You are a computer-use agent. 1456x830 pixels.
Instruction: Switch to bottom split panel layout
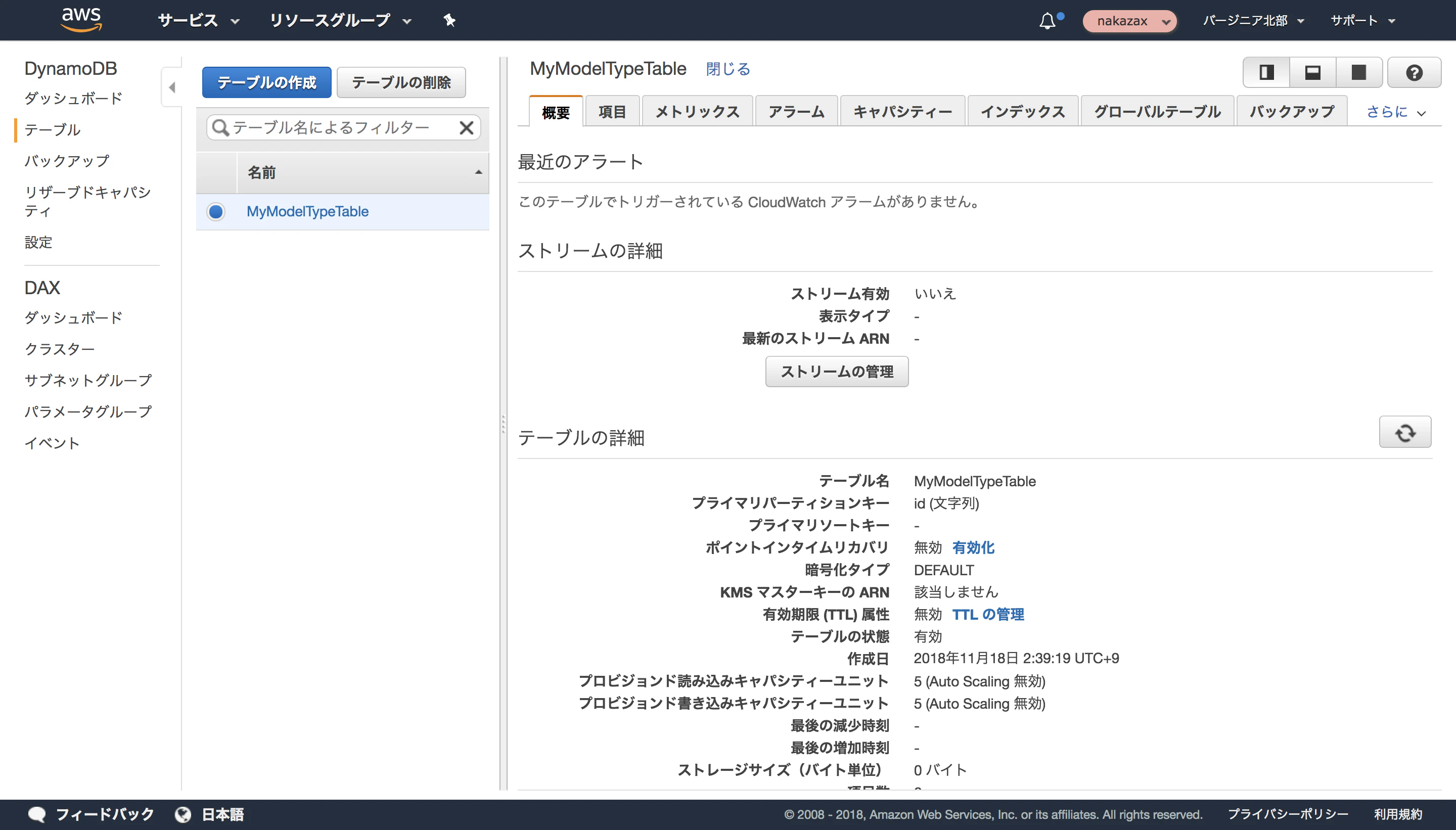pos(1313,72)
